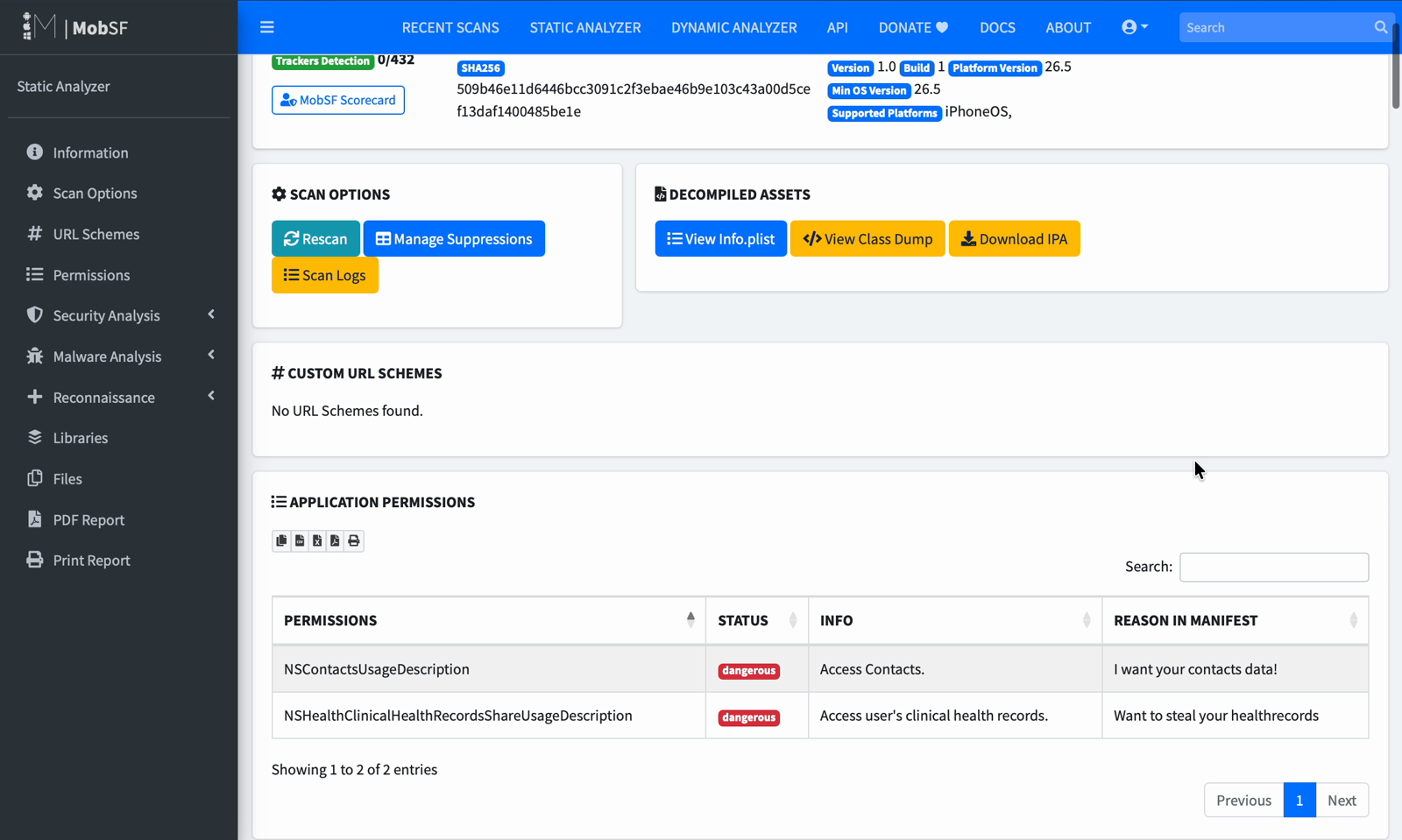Click the Next pagination button

pos(1342,800)
